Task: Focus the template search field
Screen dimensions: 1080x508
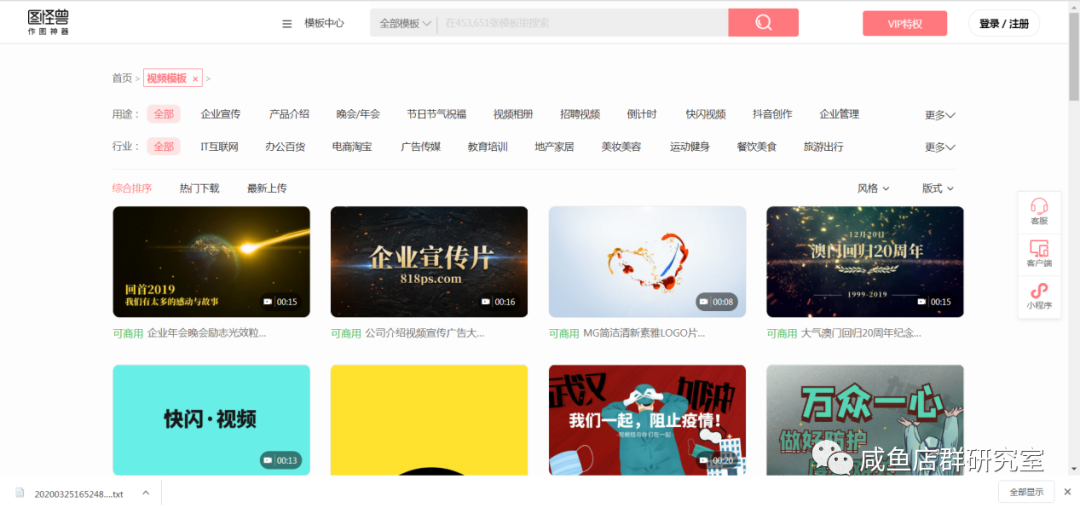Action: point(583,23)
